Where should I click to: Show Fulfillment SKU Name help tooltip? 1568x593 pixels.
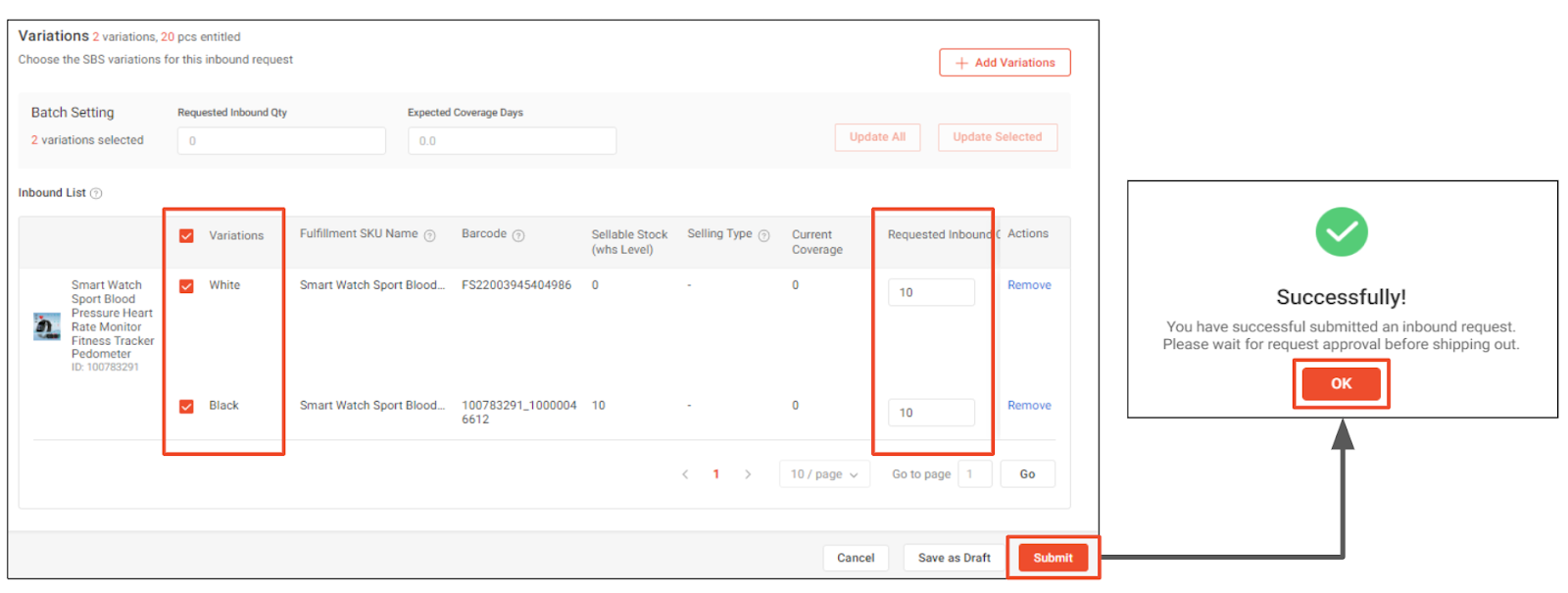click(x=429, y=235)
